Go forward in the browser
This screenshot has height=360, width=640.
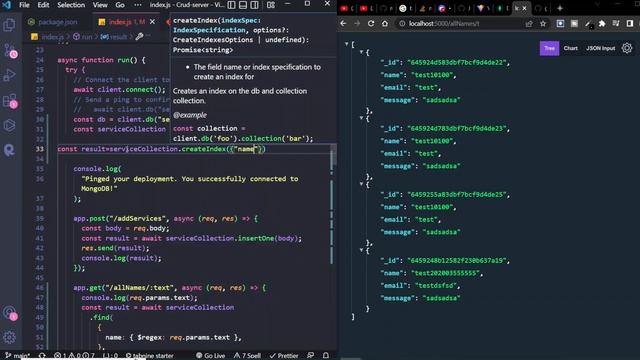pos(357,24)
